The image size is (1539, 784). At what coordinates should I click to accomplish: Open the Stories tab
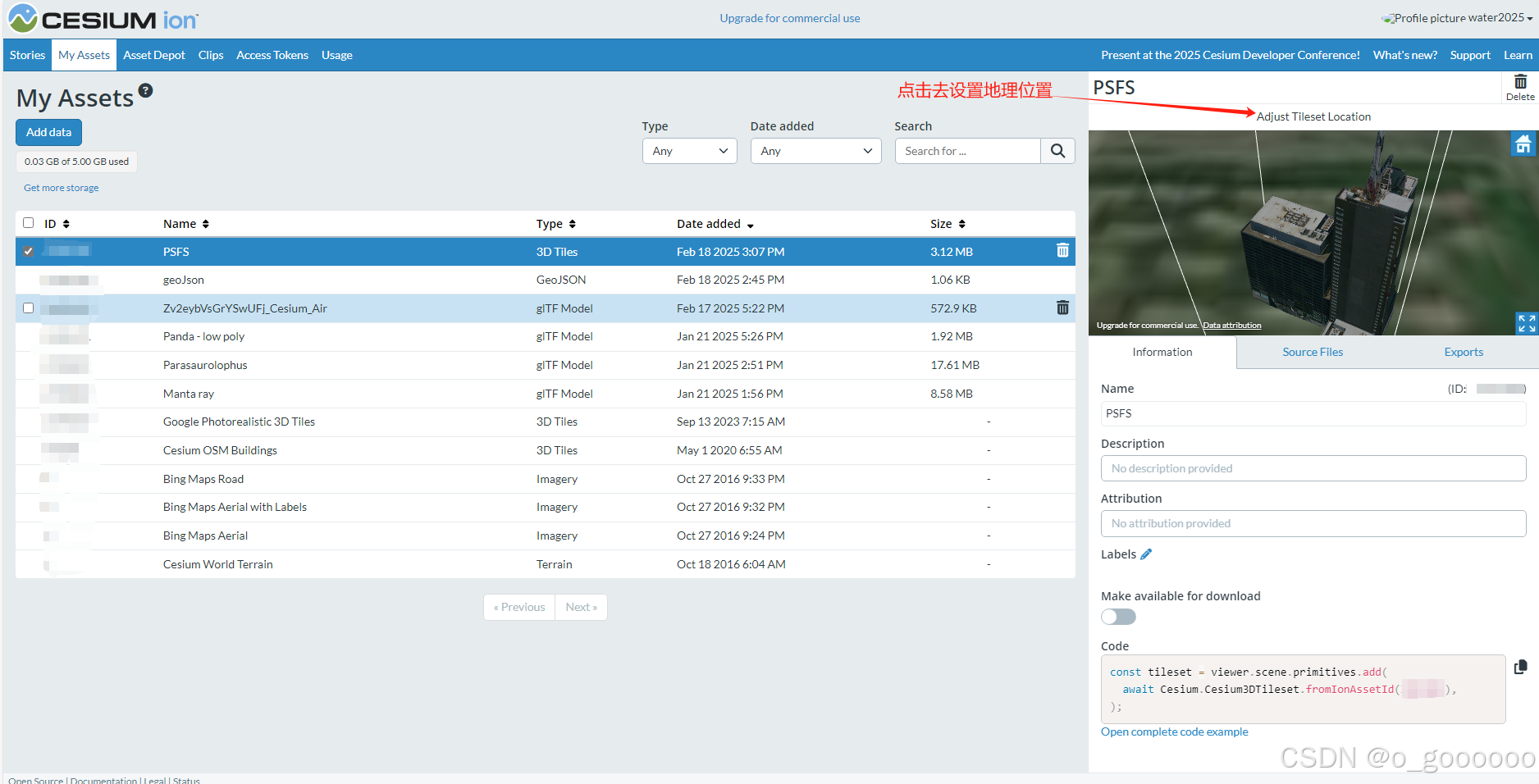(27, 55)
